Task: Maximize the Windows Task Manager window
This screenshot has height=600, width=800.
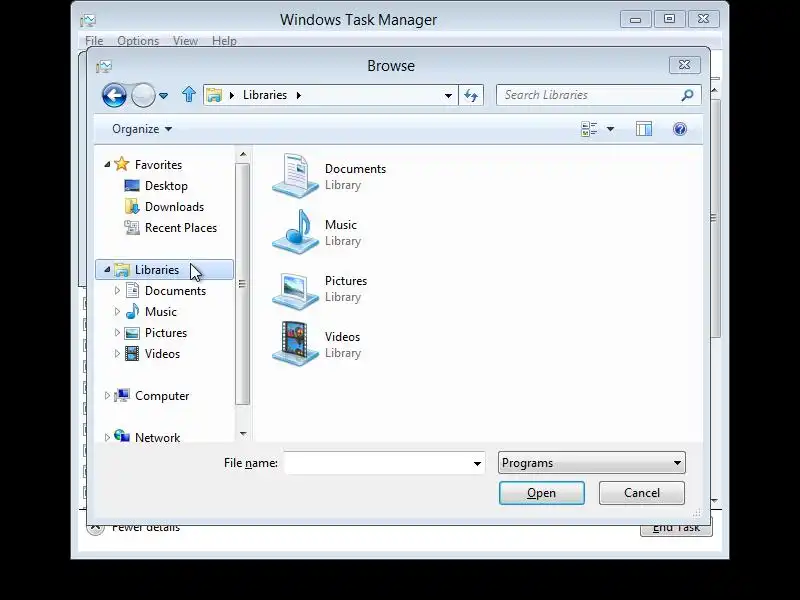Action: click(669, 19)
